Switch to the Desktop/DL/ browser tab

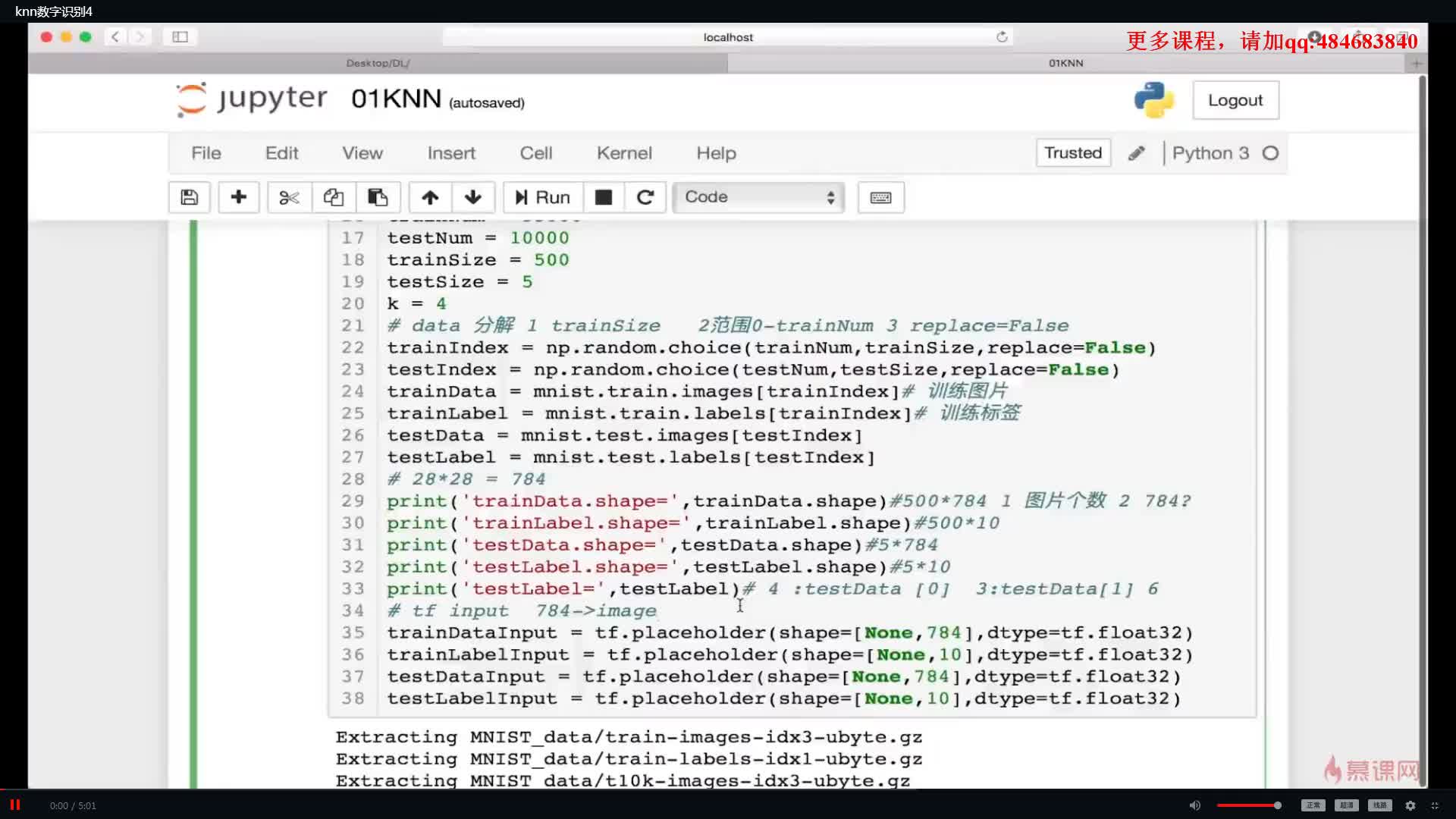[378, 63]
